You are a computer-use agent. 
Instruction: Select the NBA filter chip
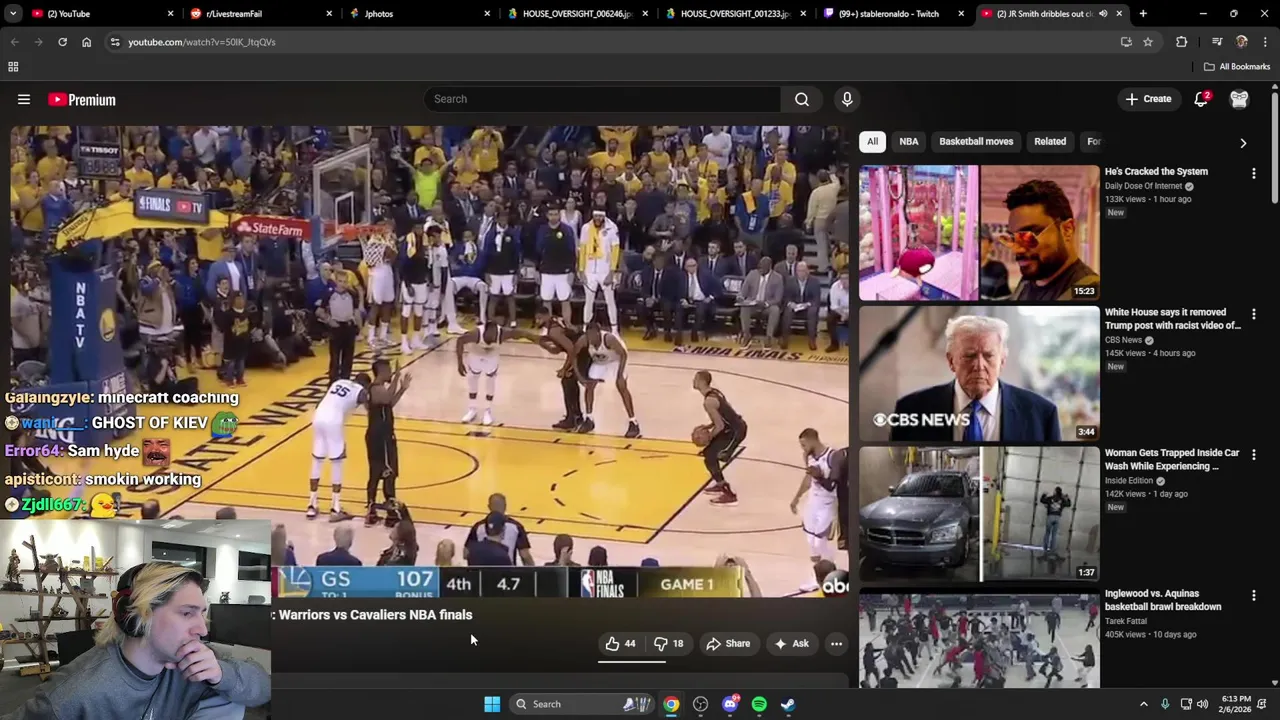[x=908, y=142]
